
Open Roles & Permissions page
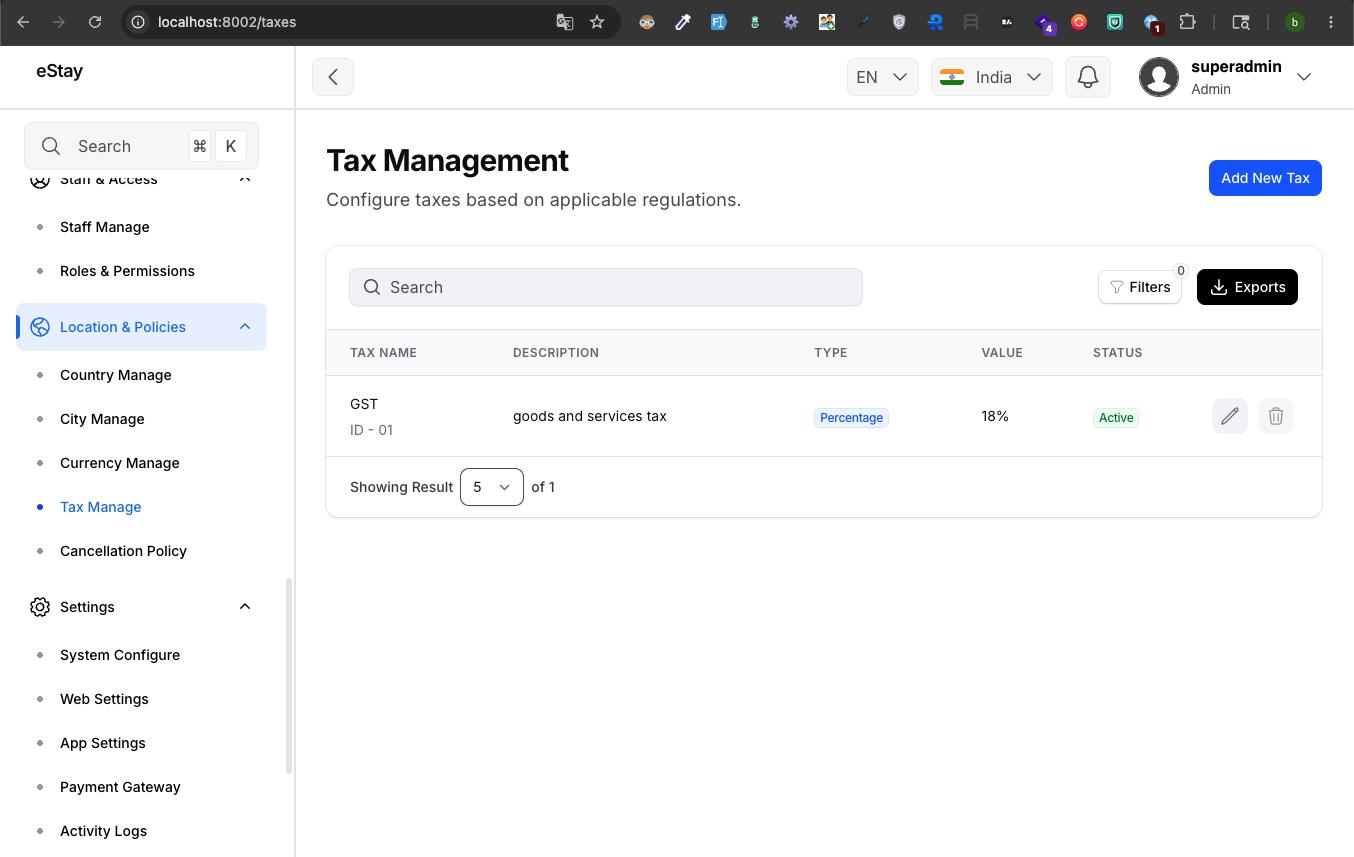(x=127, y=271)
